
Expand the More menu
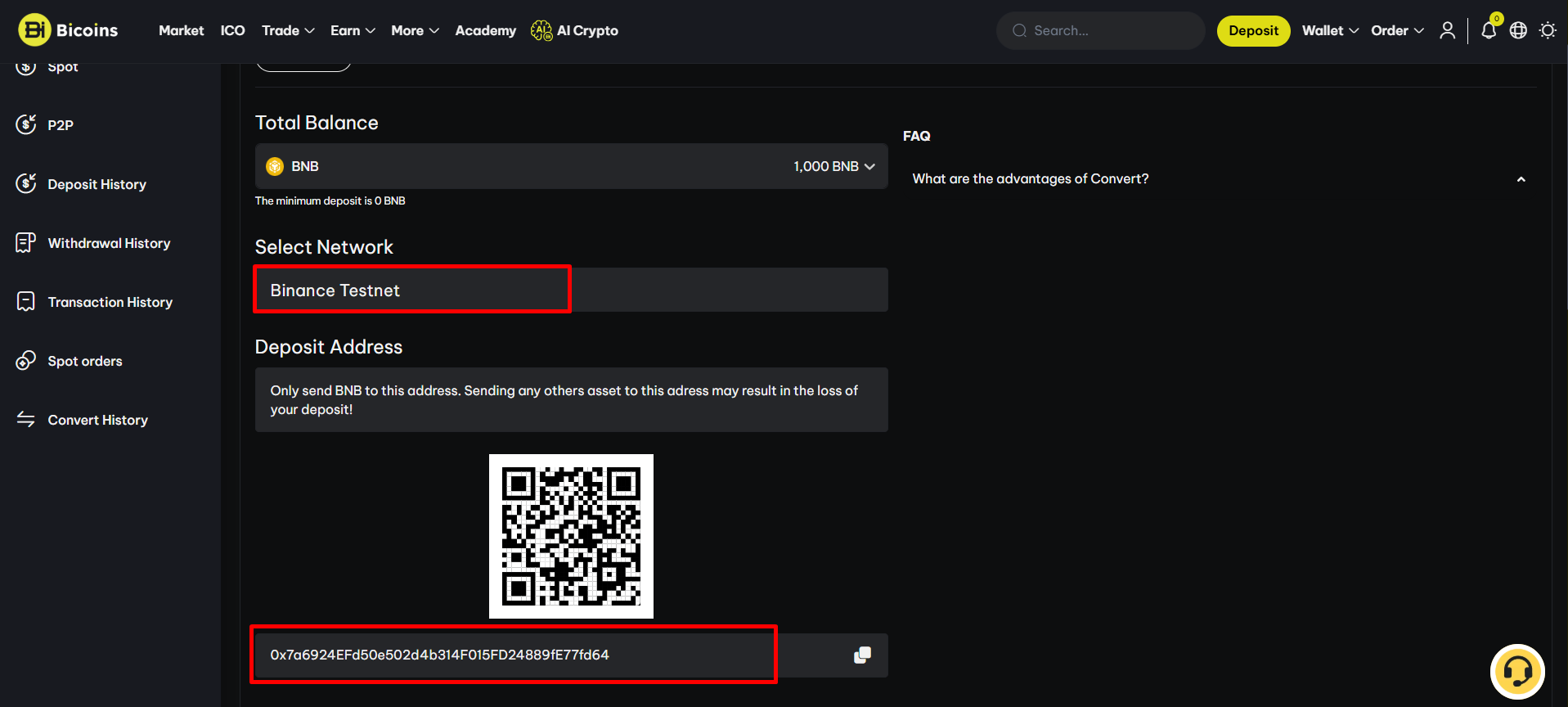pos(415,30)
